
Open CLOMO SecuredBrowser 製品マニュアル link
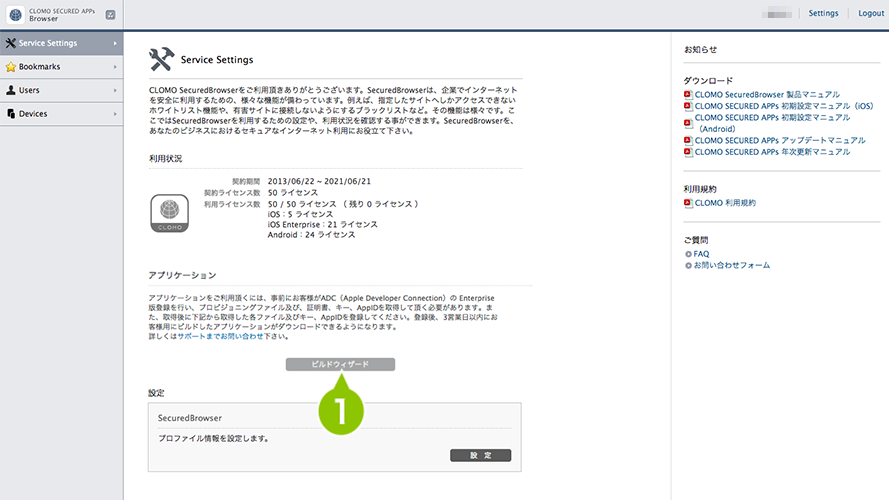tap(767, 95)
